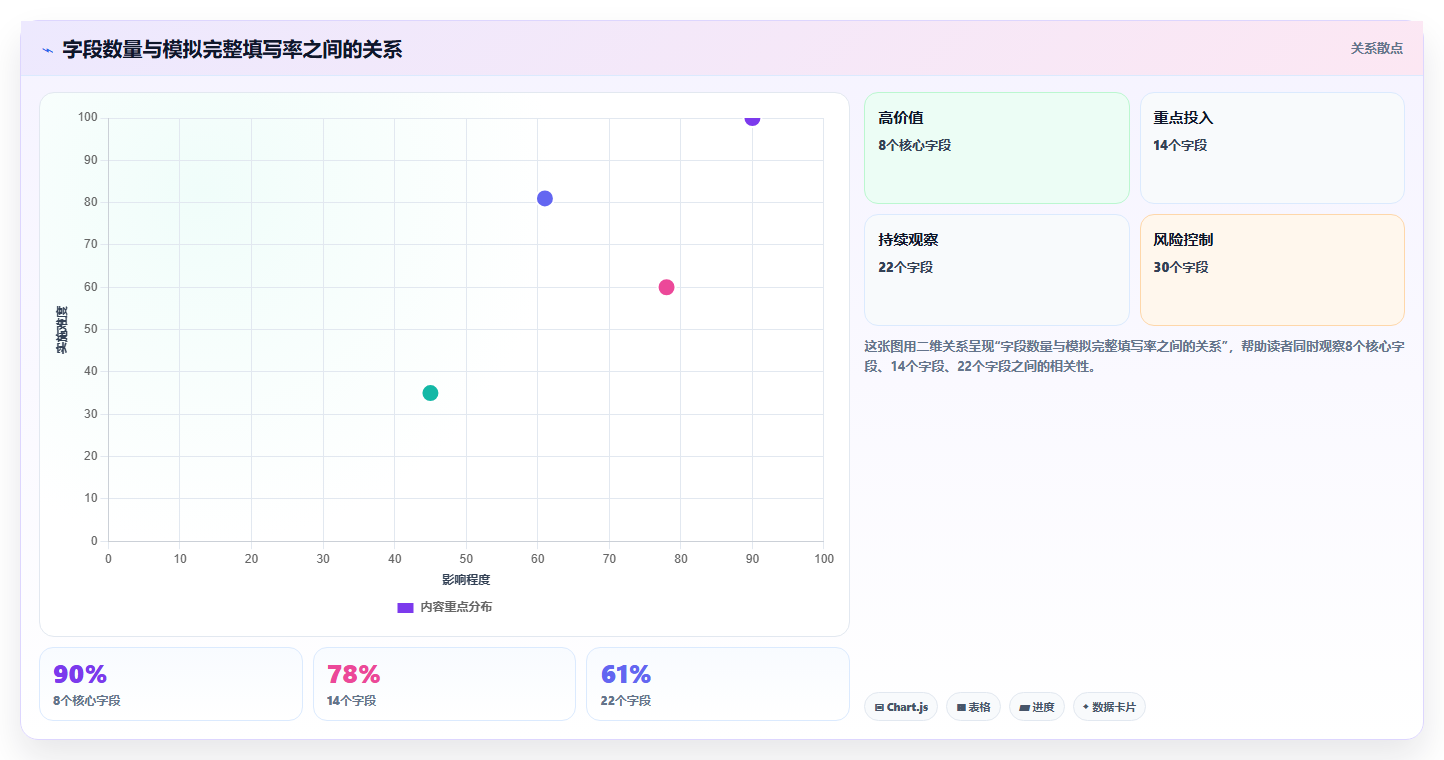Open the 重点投入 card
The image size is (1444, 760).
(x=1272, y=148)
